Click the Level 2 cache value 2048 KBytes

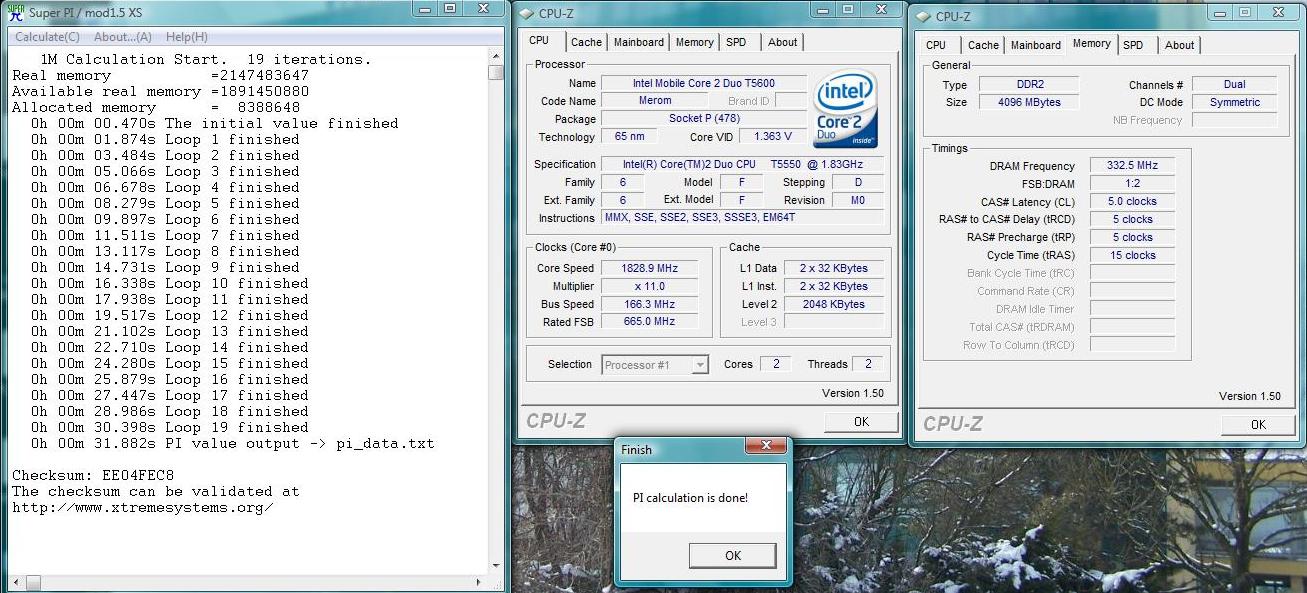833,304
